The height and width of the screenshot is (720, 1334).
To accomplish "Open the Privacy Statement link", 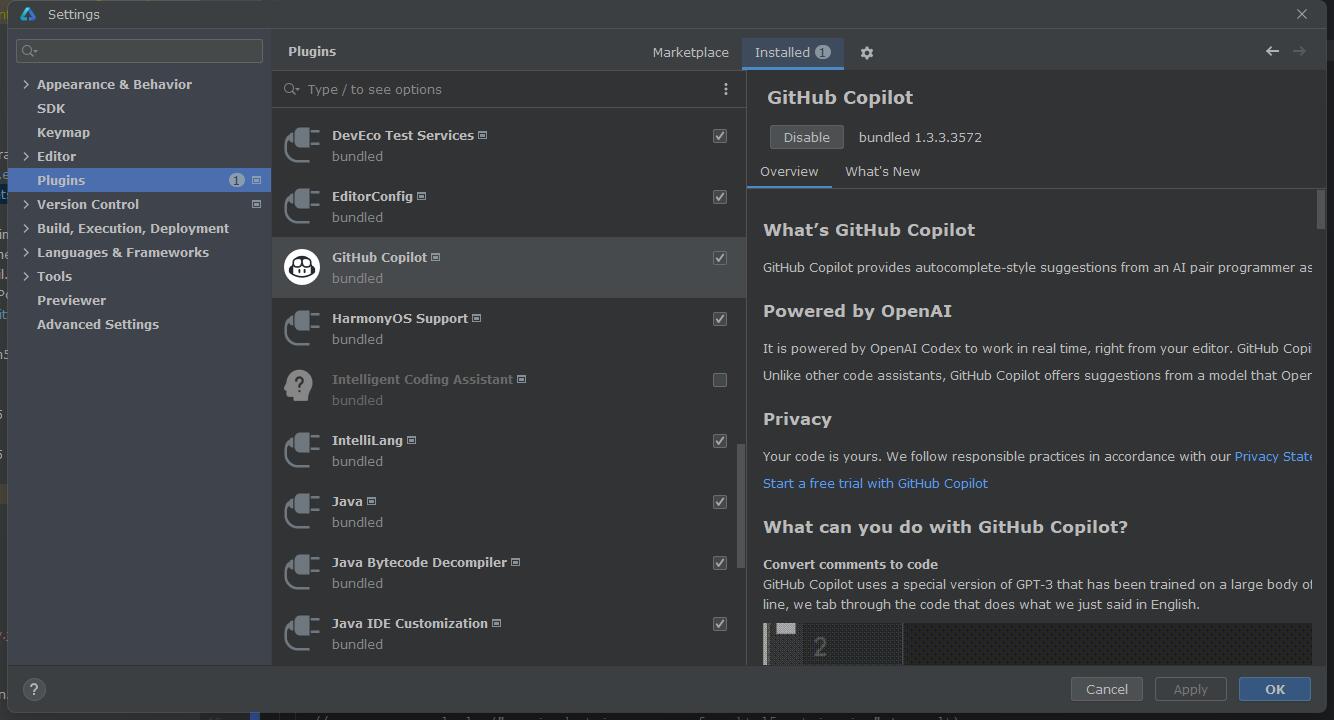I will coord(1273,456).
